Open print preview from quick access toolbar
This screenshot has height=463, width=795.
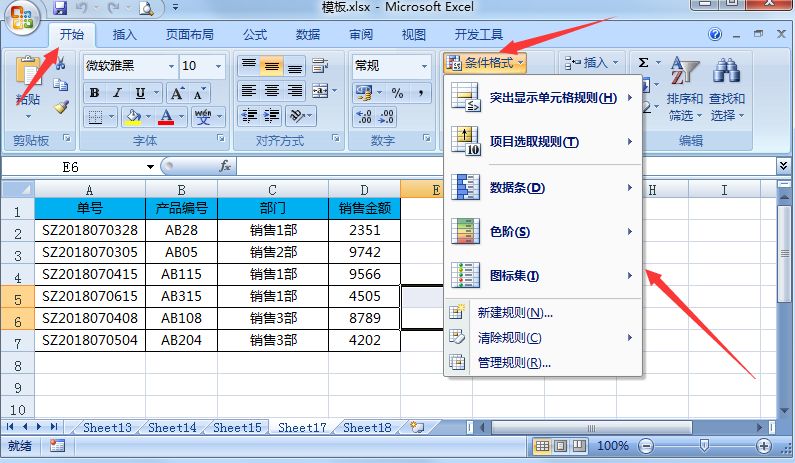coord(146,8)
